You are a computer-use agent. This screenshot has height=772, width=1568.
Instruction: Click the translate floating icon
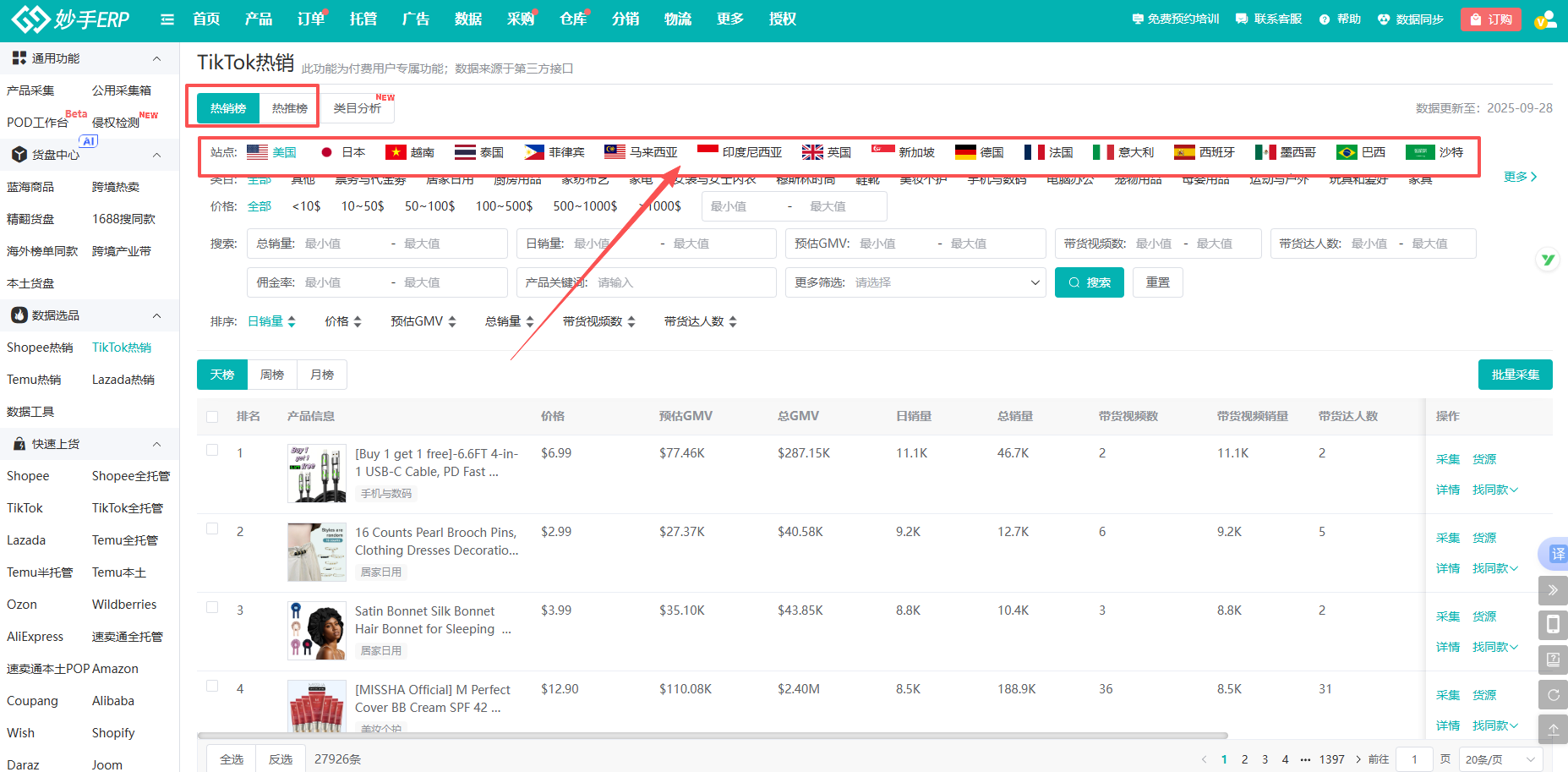[1557, 554]
